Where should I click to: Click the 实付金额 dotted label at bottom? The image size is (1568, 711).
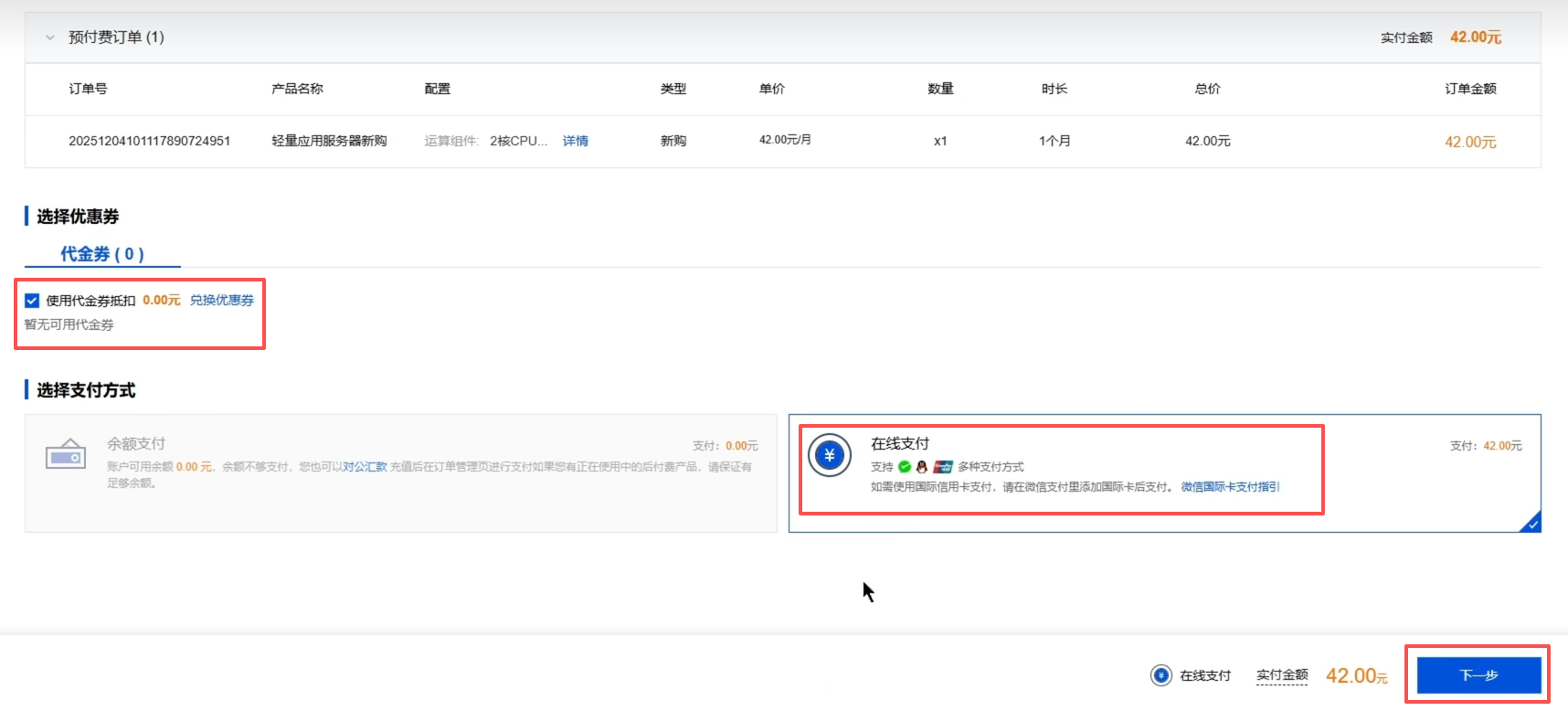pos(1282,675)
